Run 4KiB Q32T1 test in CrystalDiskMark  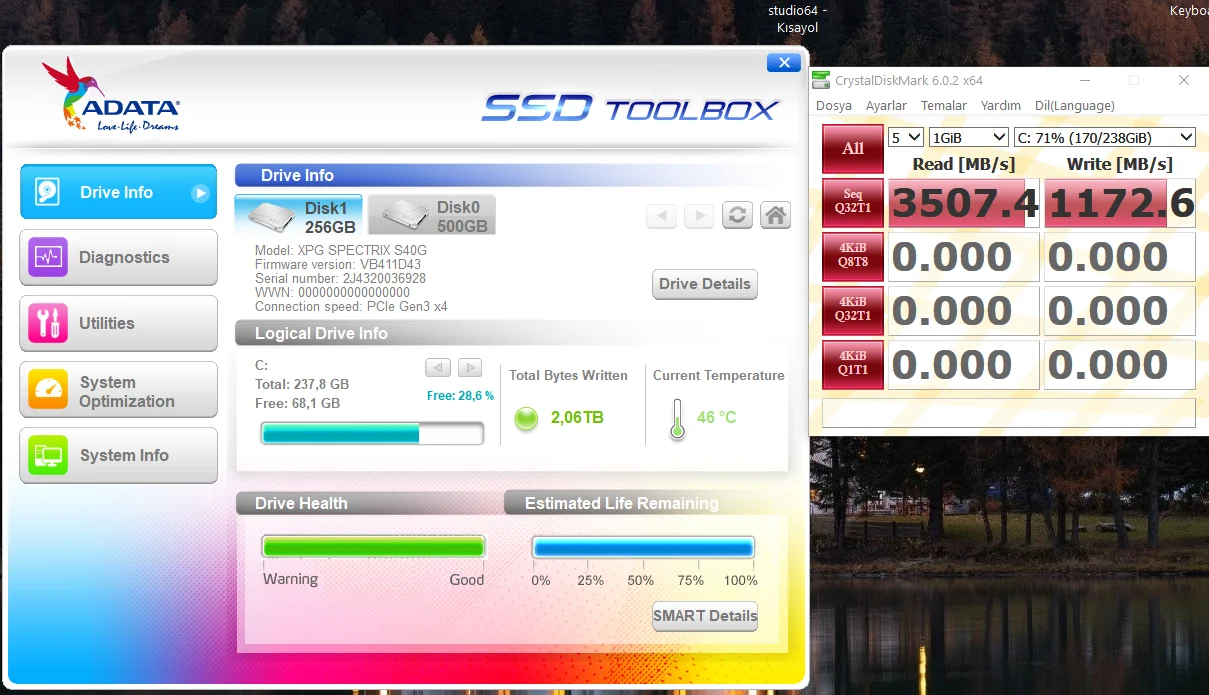853,311
